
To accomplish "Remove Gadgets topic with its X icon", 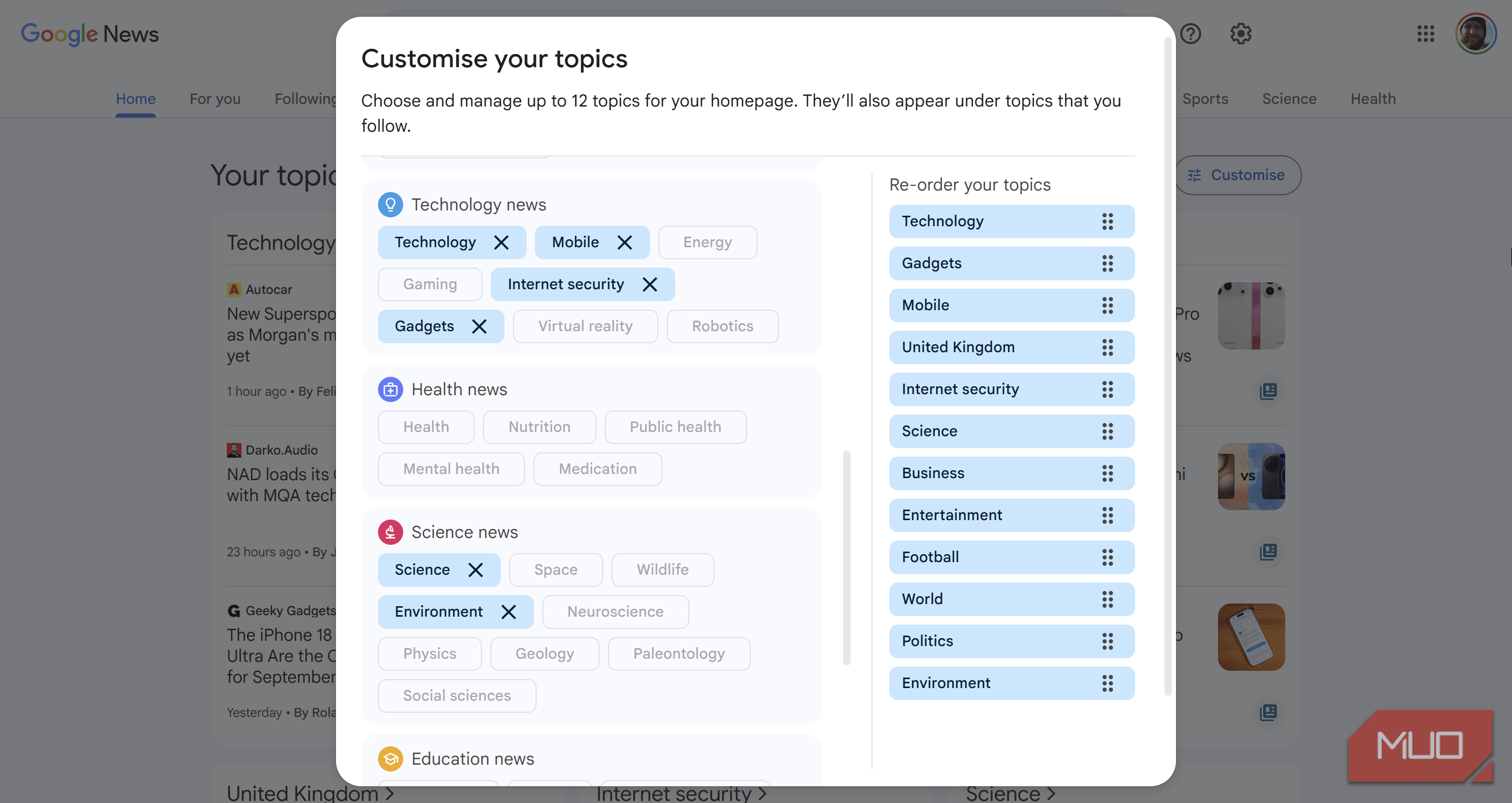I will pos(479,326).
